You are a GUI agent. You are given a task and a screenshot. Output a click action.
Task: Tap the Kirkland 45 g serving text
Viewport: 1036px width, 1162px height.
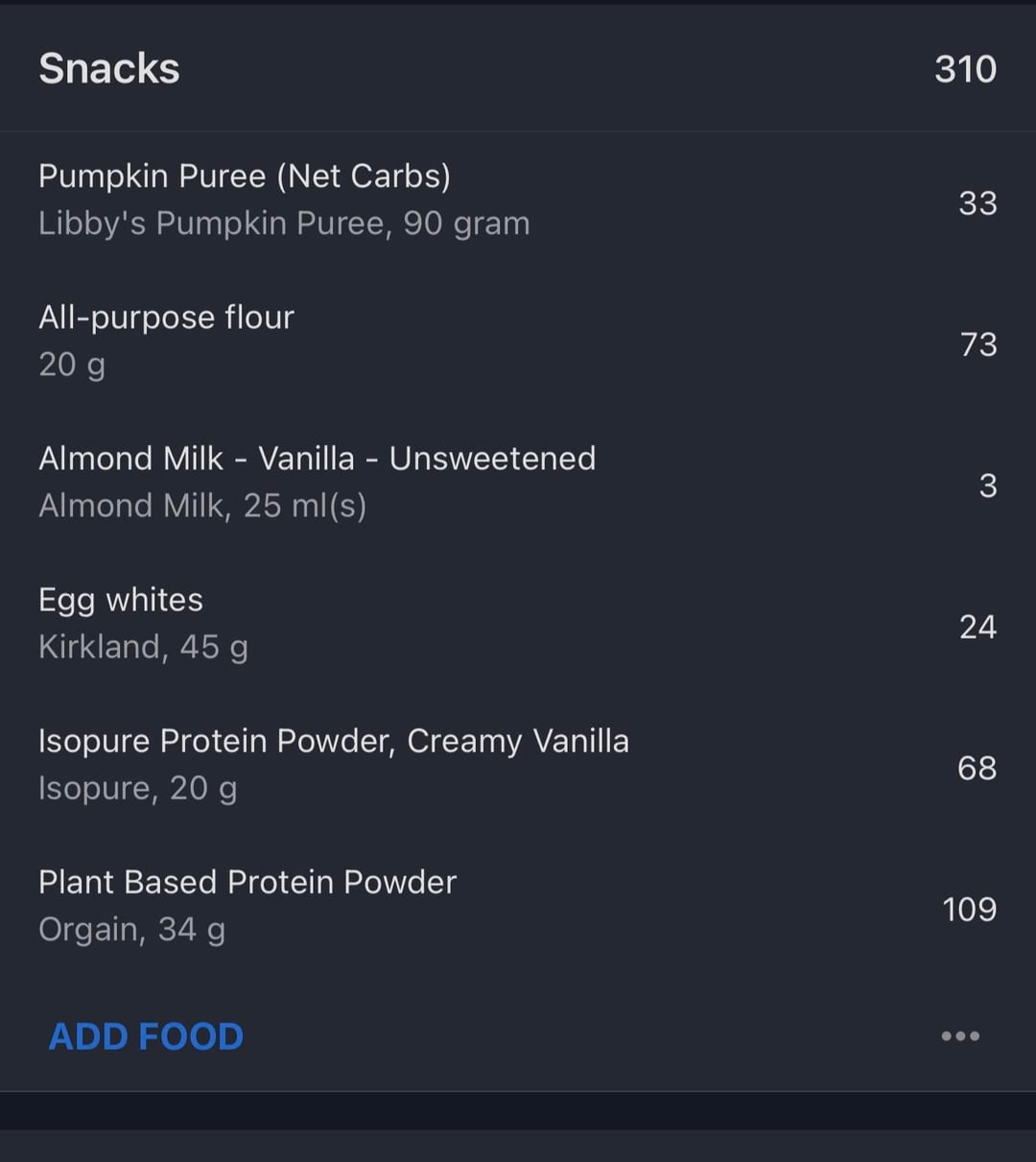tap(143, 647)
